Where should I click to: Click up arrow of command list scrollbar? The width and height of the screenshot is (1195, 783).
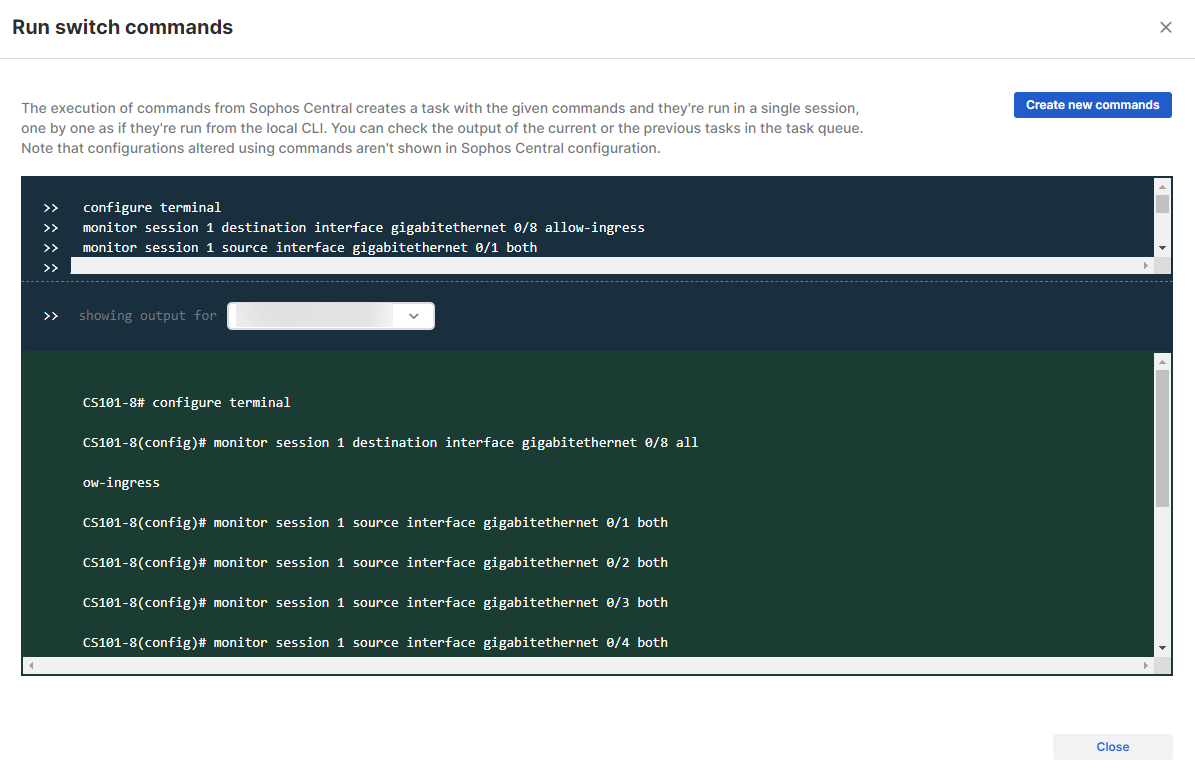1162,186
